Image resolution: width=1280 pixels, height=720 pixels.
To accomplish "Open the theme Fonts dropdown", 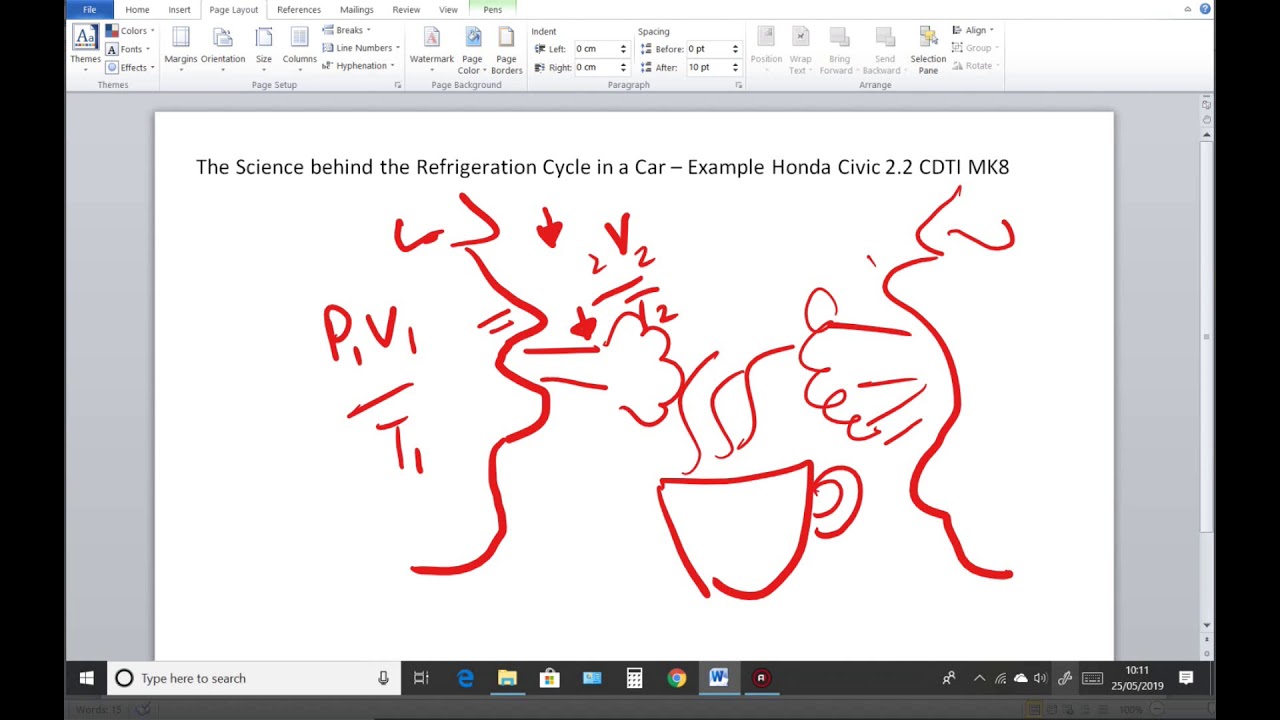I will (x=128, y=49).
